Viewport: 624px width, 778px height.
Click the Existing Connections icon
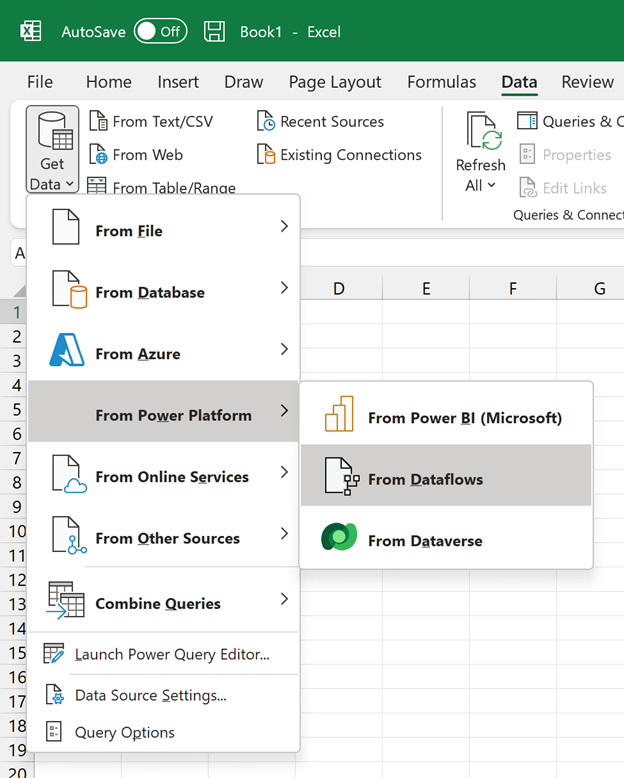click(266, 154)
